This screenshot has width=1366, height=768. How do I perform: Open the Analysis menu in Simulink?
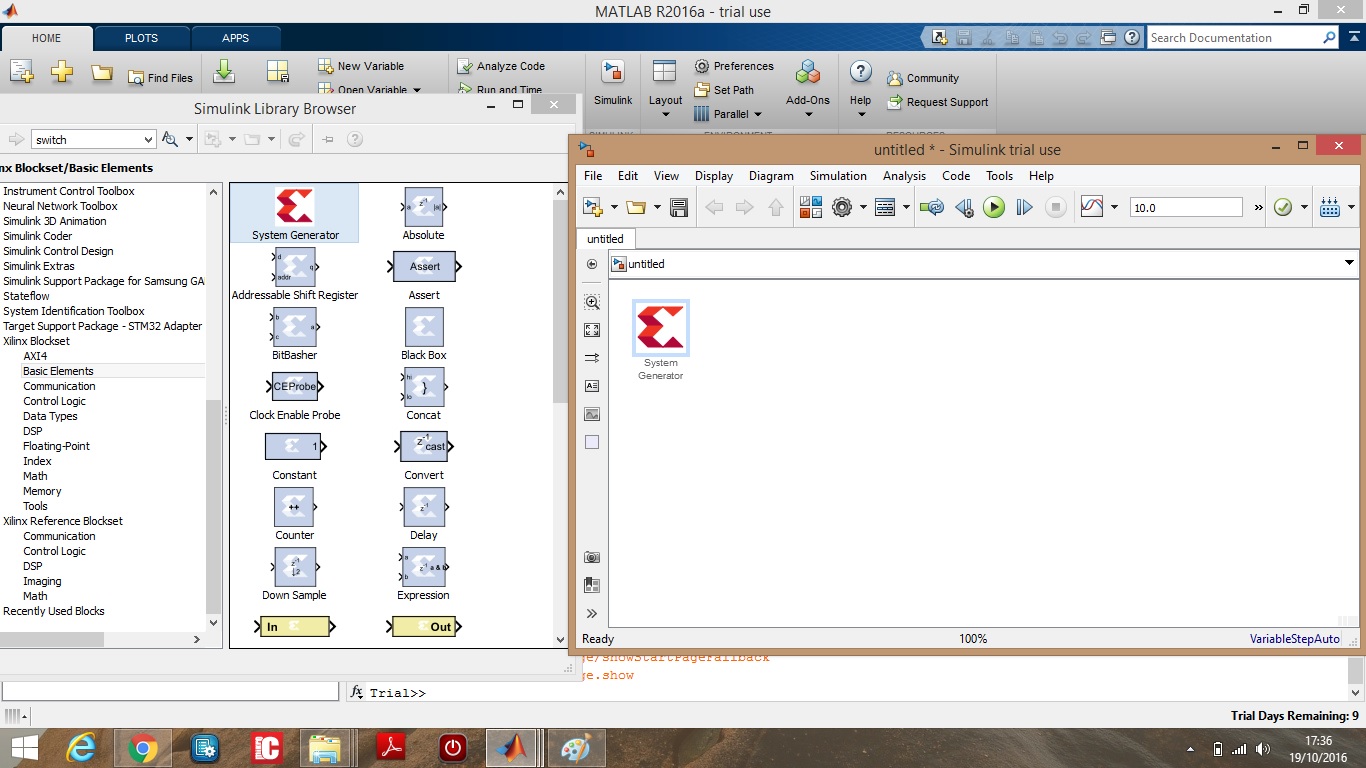point(905,176)
